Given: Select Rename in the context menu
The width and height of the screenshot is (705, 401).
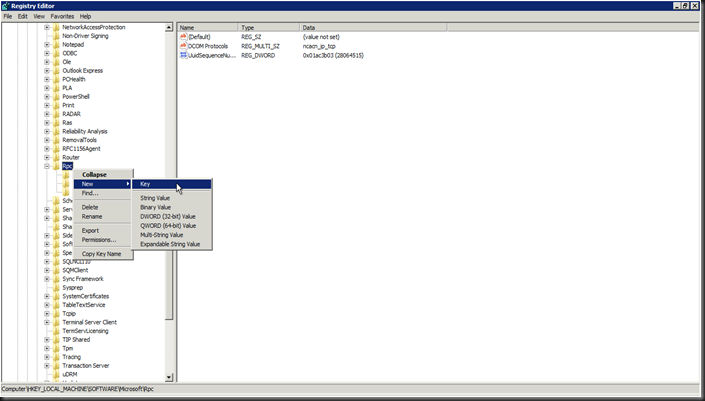Looking at the screenshot, I should pyautogui.click(x=103, y=216).
